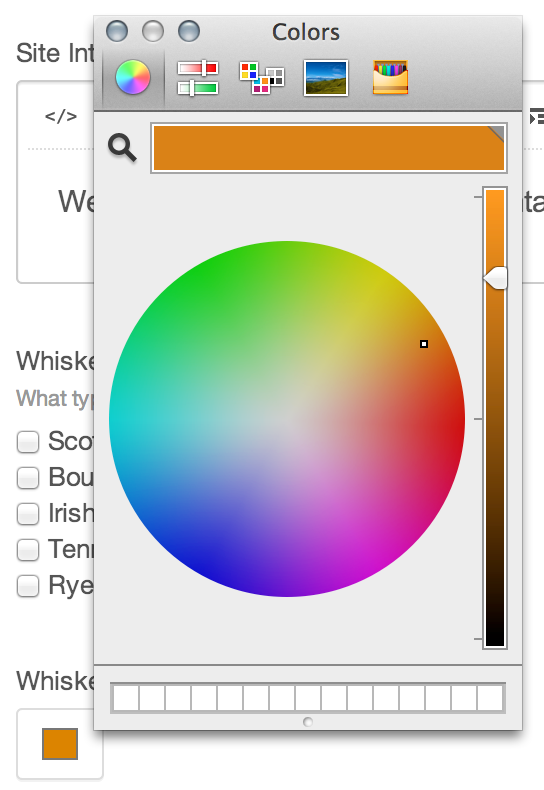The height and width of the screenshot is (790, 544).
Task: Click the first empty saved swatch cell
Action: 126,698
